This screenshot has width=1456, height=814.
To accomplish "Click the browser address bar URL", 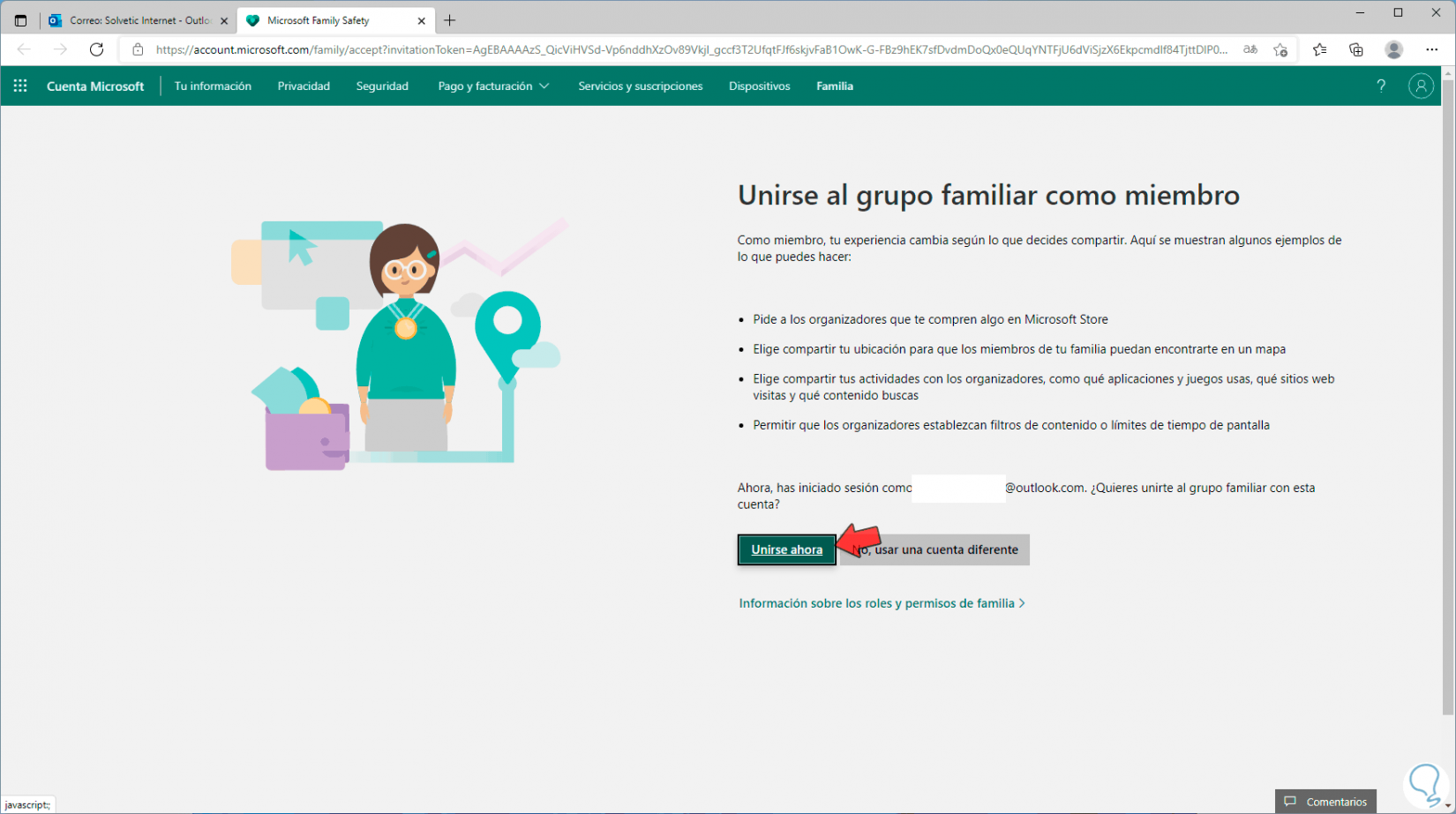I will coord(691,49).
